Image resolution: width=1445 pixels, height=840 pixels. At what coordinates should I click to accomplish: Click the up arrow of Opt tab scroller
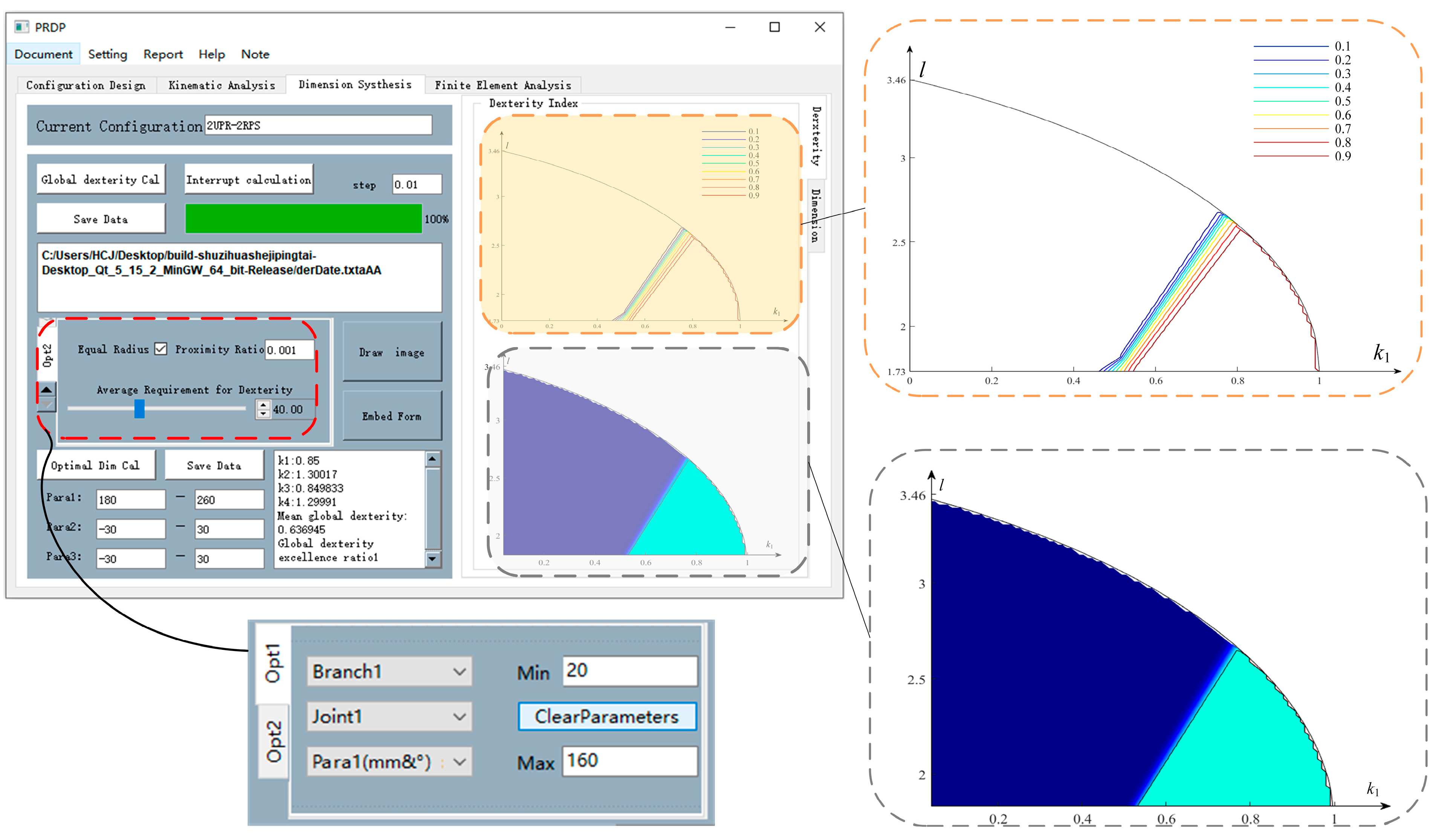point(46,390)
